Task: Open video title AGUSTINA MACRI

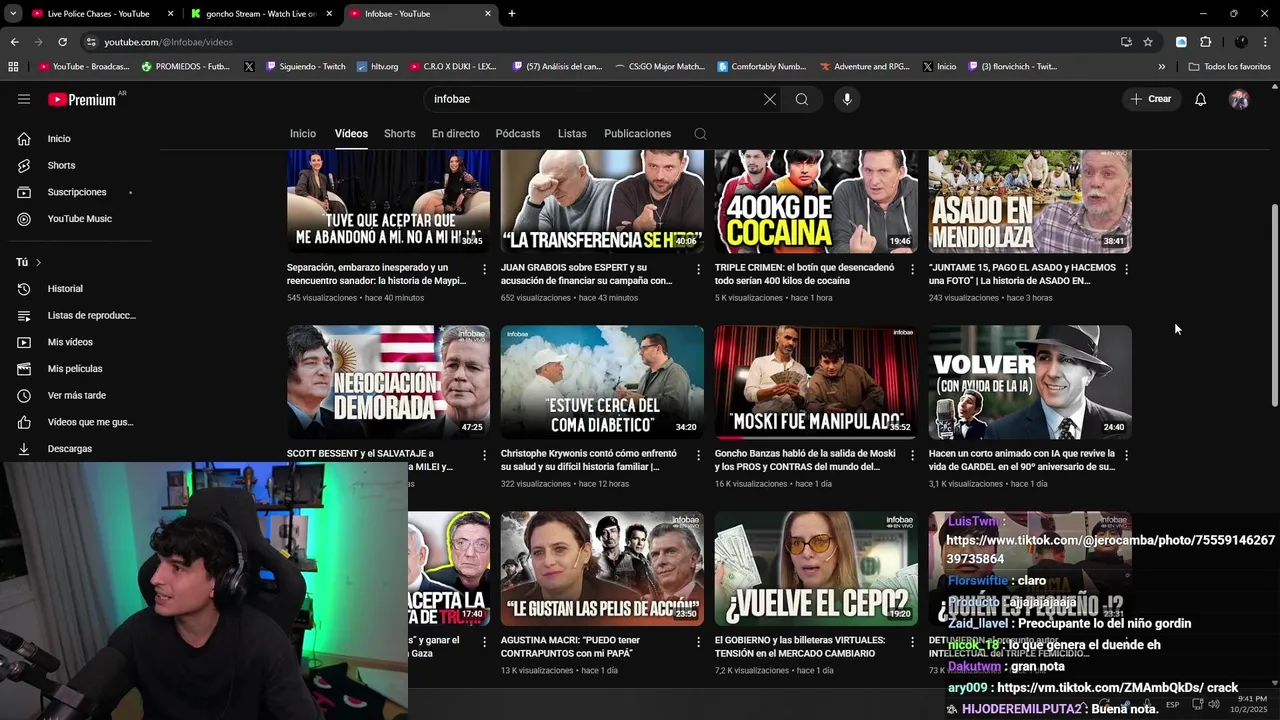Action: tap(570, 646)
